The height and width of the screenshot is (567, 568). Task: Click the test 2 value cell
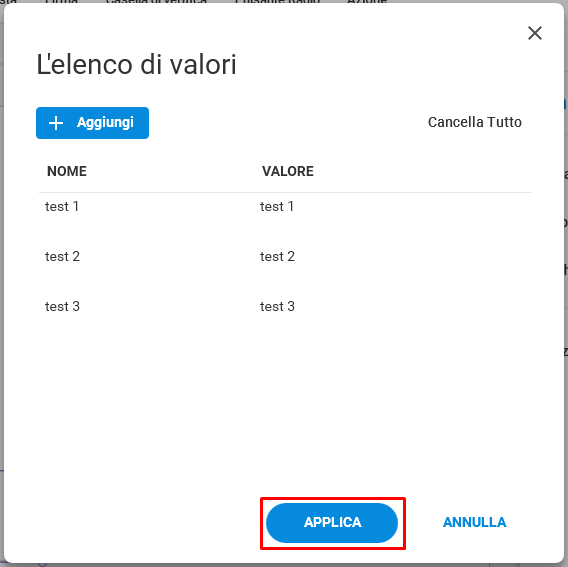277,257
